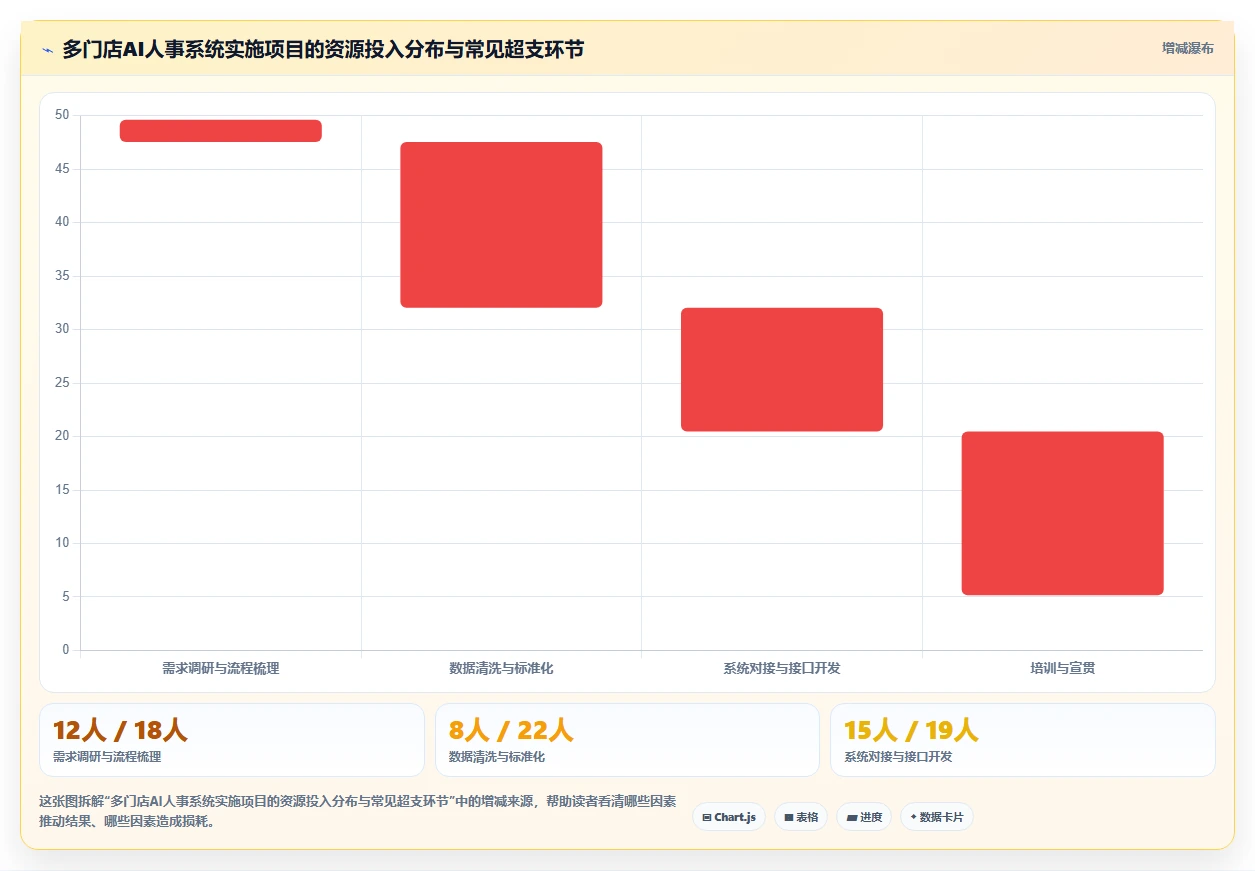
Task: Open the 12人 / 18人 data card
Action: click(x=232, y=740)
